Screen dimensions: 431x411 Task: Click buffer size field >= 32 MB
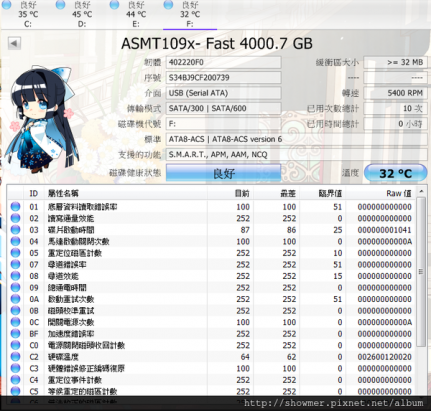[x=395, y=62]
